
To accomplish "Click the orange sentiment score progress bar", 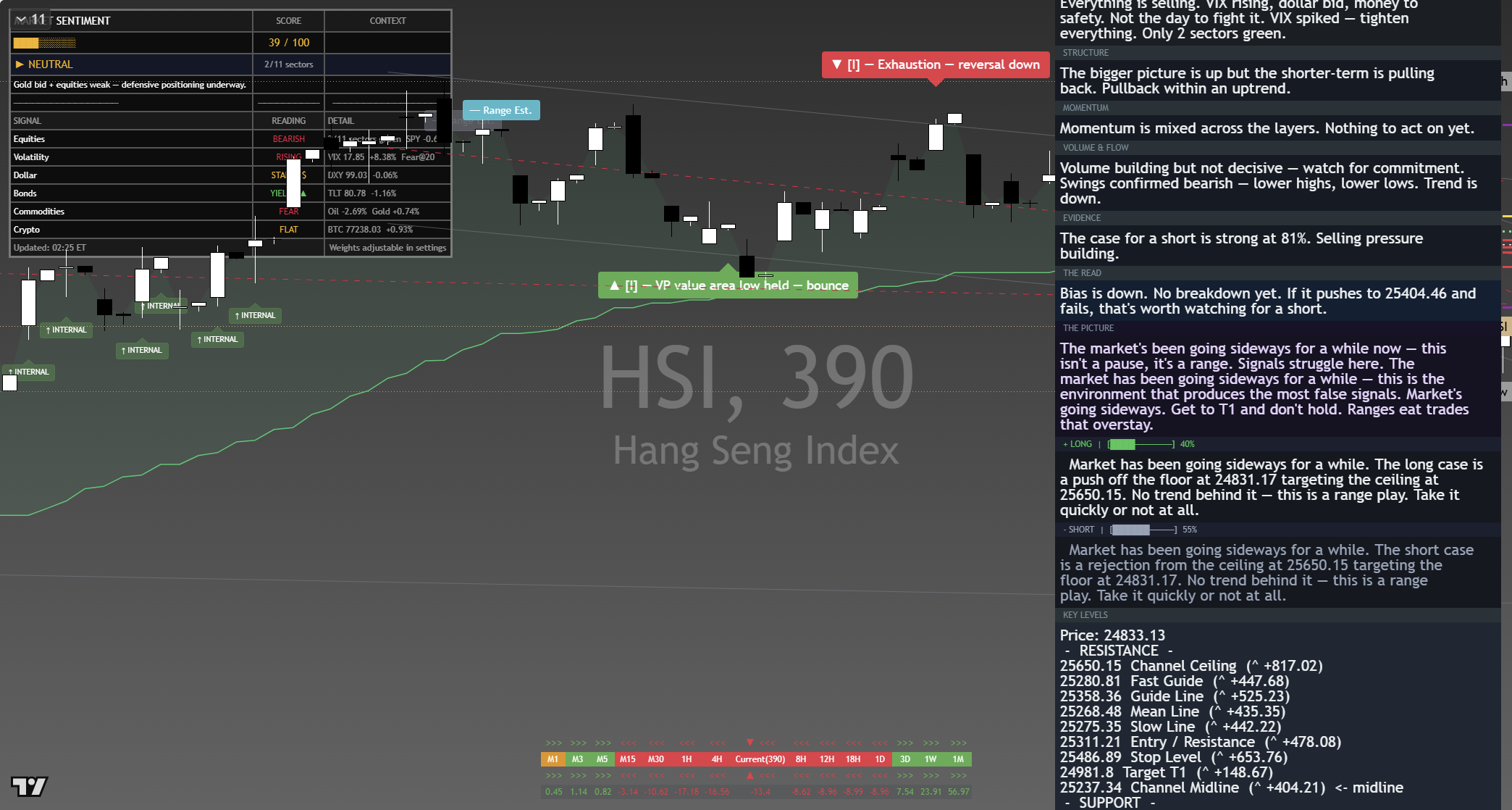I will tap(44, 43).
